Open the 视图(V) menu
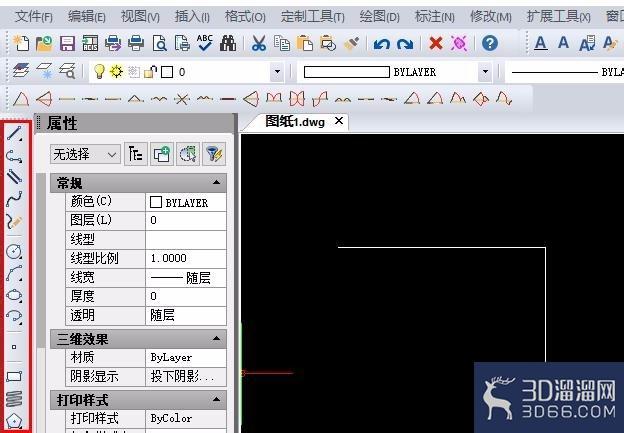624x433 pixels. tap(140, 17)
